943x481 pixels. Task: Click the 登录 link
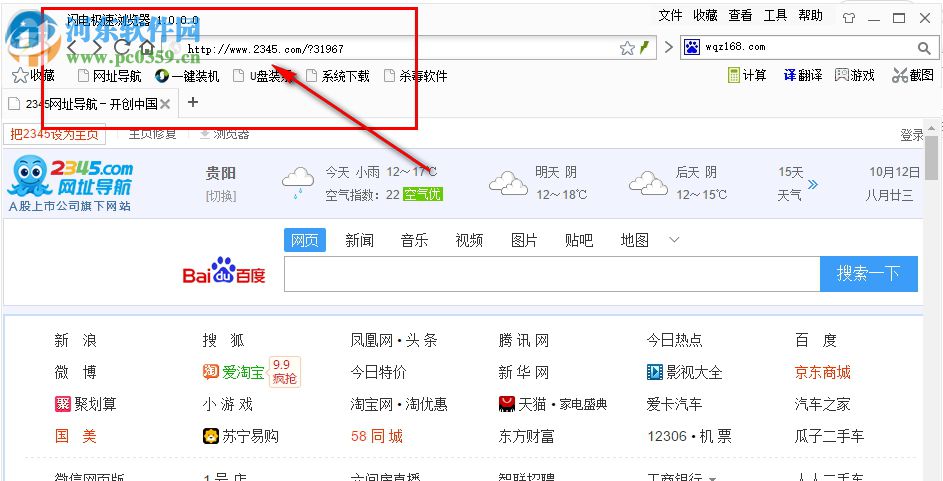tap(912, 135)
